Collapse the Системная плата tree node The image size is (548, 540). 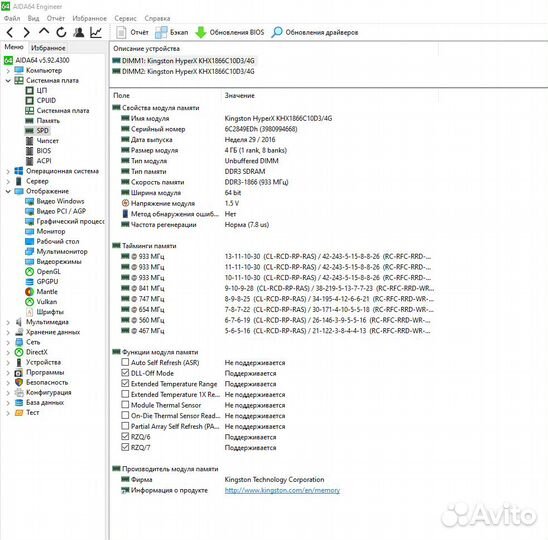tap(8, 80)
